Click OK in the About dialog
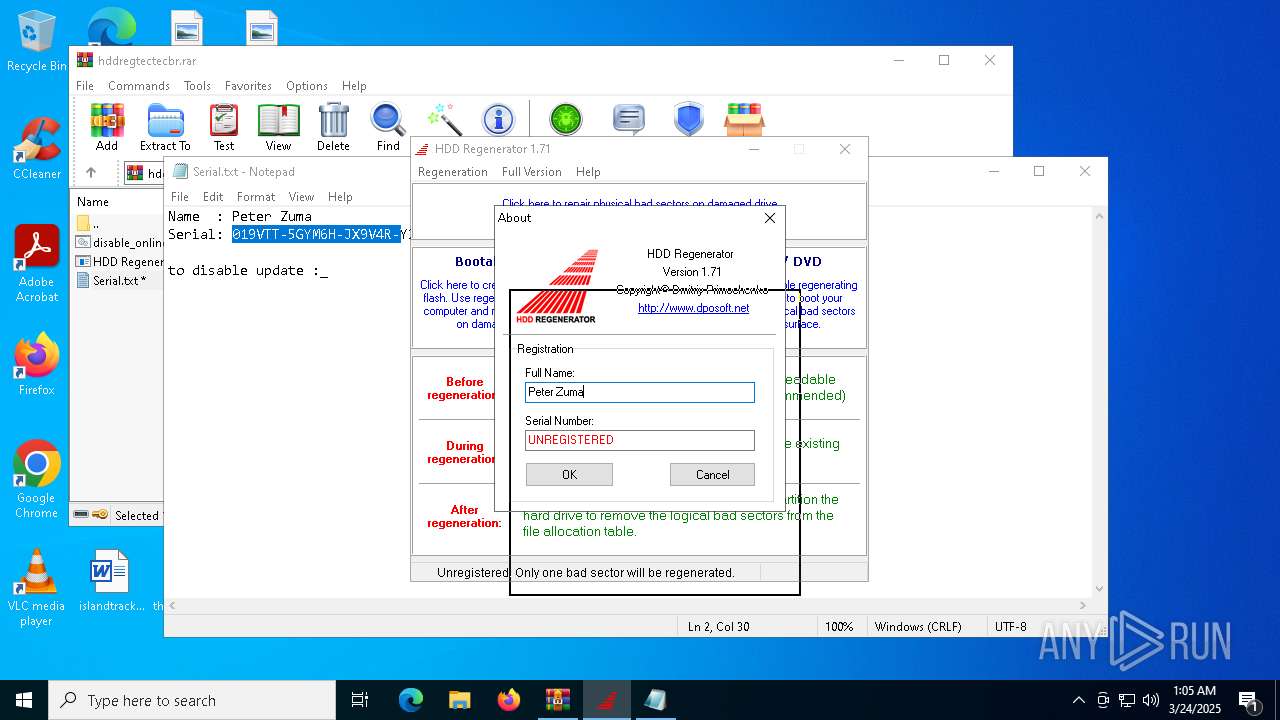Image resolution: width=1280 pixels, height=720 pixels. click(x=569, y=475)
